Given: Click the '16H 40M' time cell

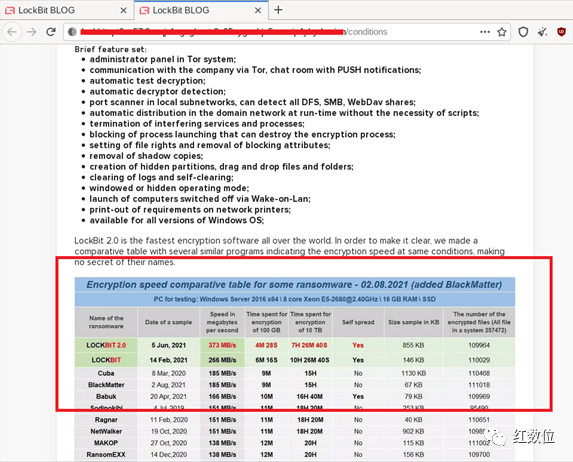Looking at the screenshot, I should click(x=310, y=397).
